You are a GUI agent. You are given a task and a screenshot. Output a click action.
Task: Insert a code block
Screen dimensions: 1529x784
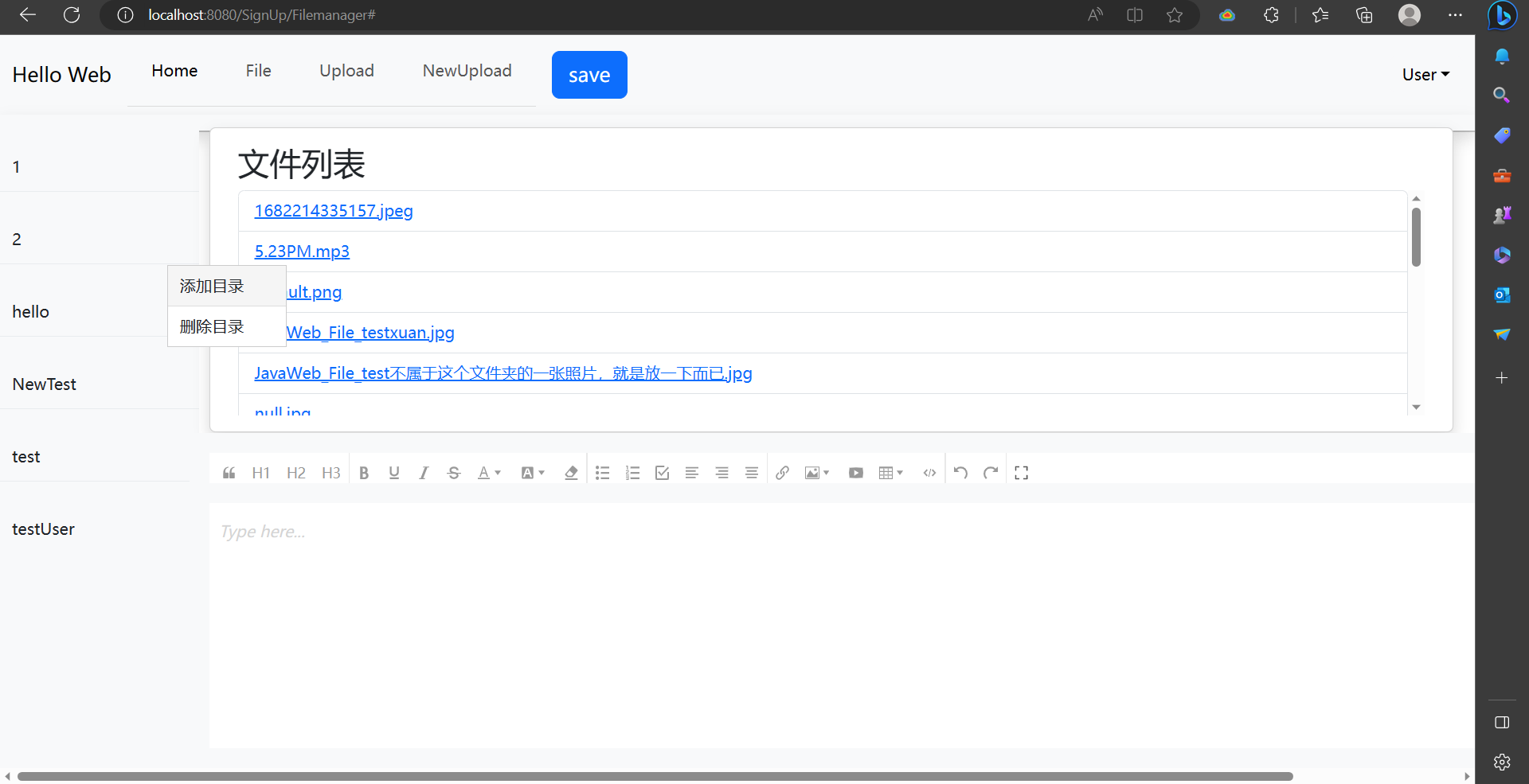coord(929,473)
